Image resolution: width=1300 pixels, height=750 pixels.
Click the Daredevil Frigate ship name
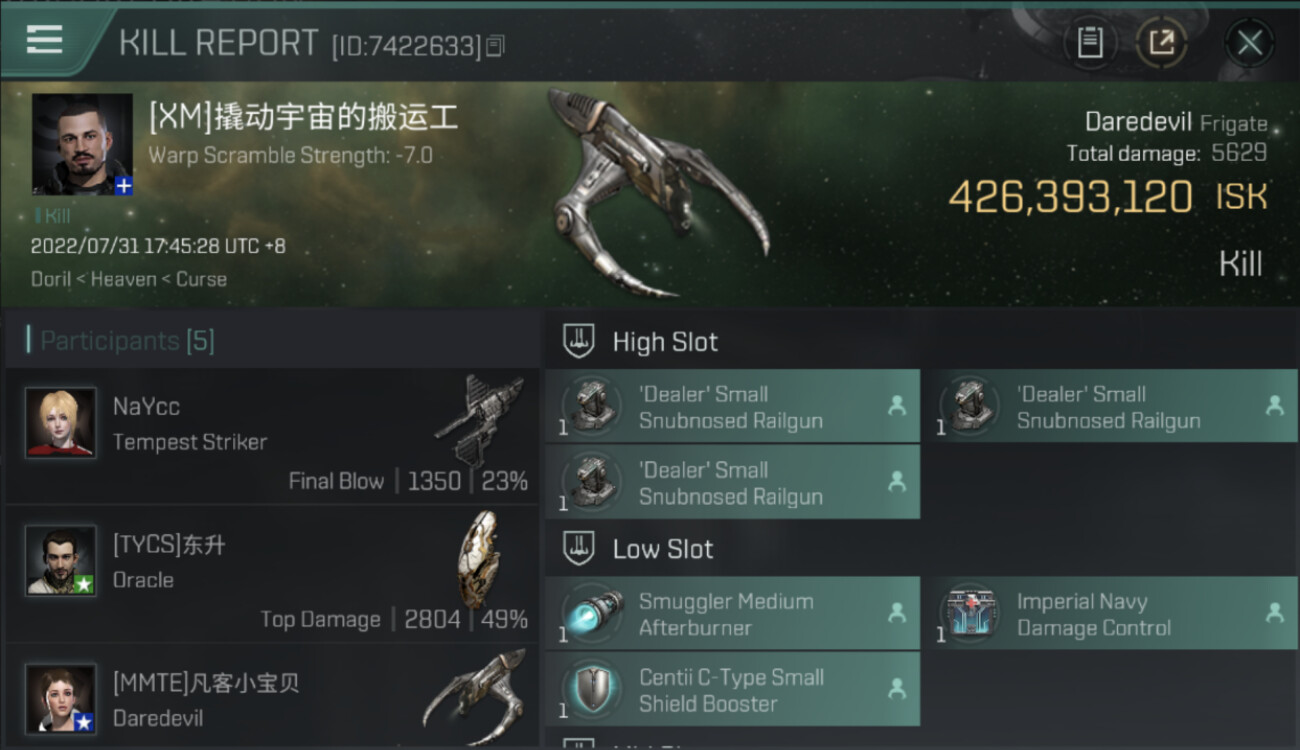(1176, 122)
